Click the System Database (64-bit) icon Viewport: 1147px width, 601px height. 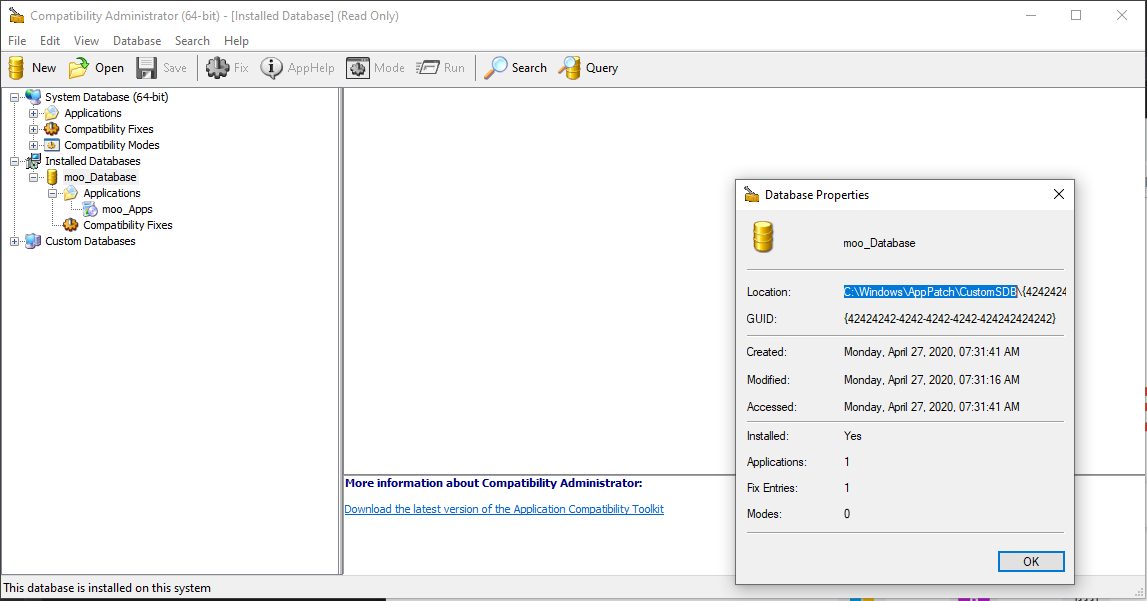[x=33, y=97]
